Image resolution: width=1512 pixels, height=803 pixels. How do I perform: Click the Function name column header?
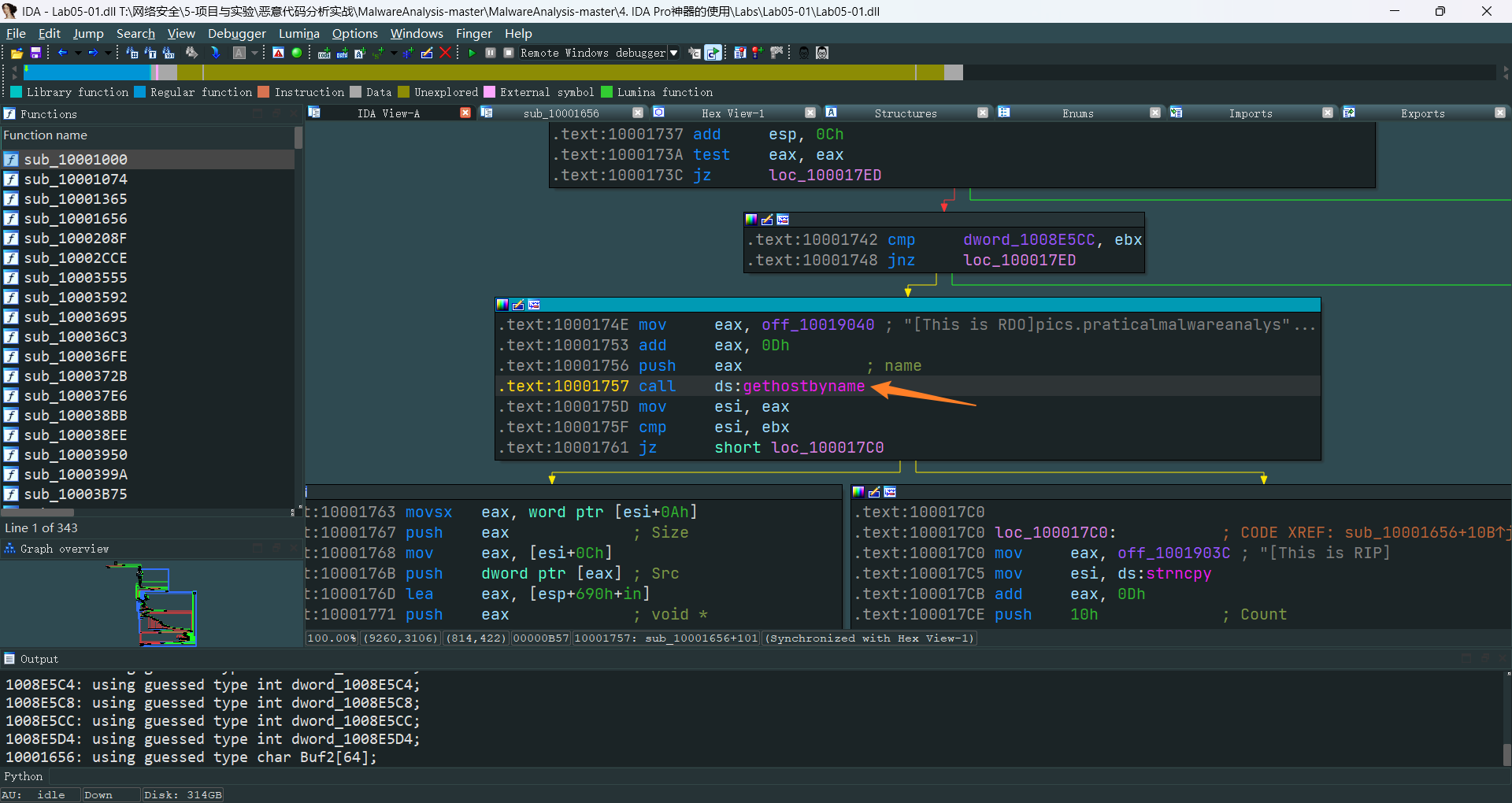click(x=147, y=135)
